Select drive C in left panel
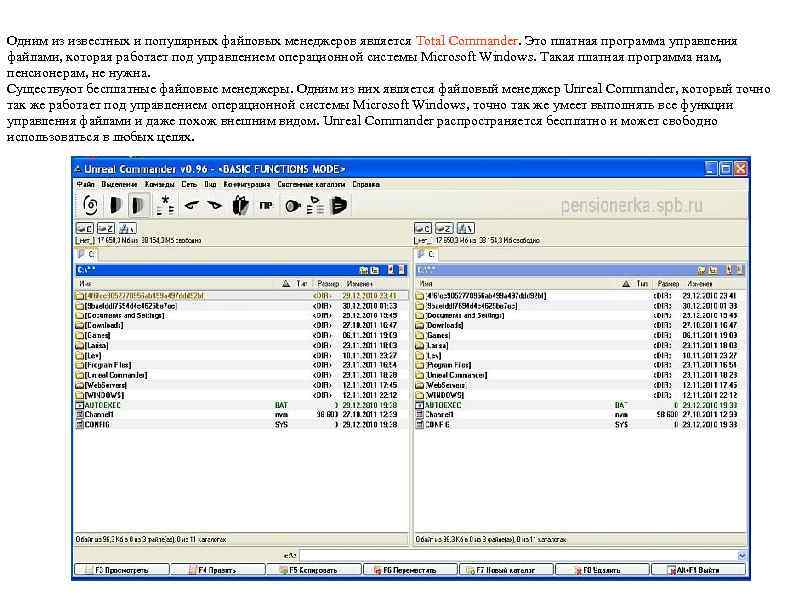This screenshot has height=595, width=794. coord(85,228)
